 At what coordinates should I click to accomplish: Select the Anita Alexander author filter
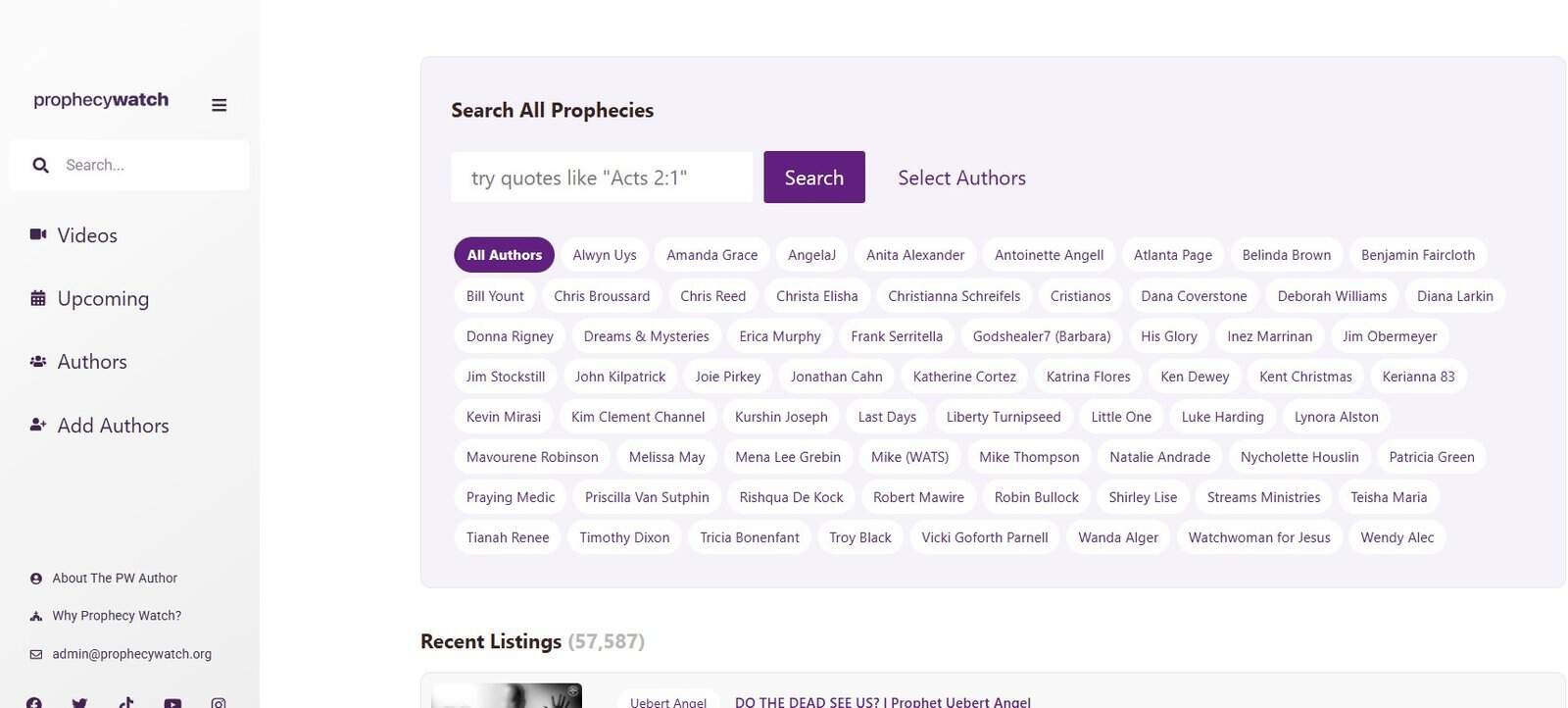pos(915,255)
